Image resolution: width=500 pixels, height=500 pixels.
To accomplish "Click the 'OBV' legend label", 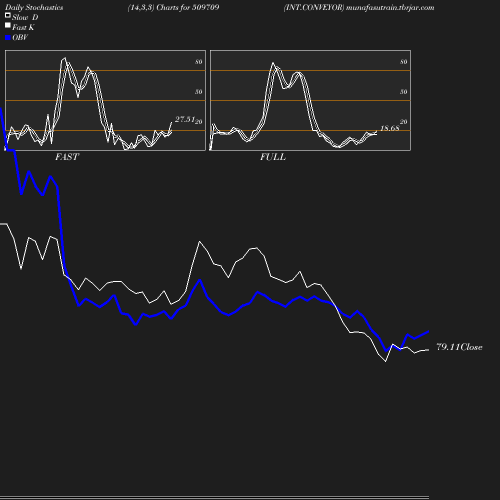I will [20, 37].
